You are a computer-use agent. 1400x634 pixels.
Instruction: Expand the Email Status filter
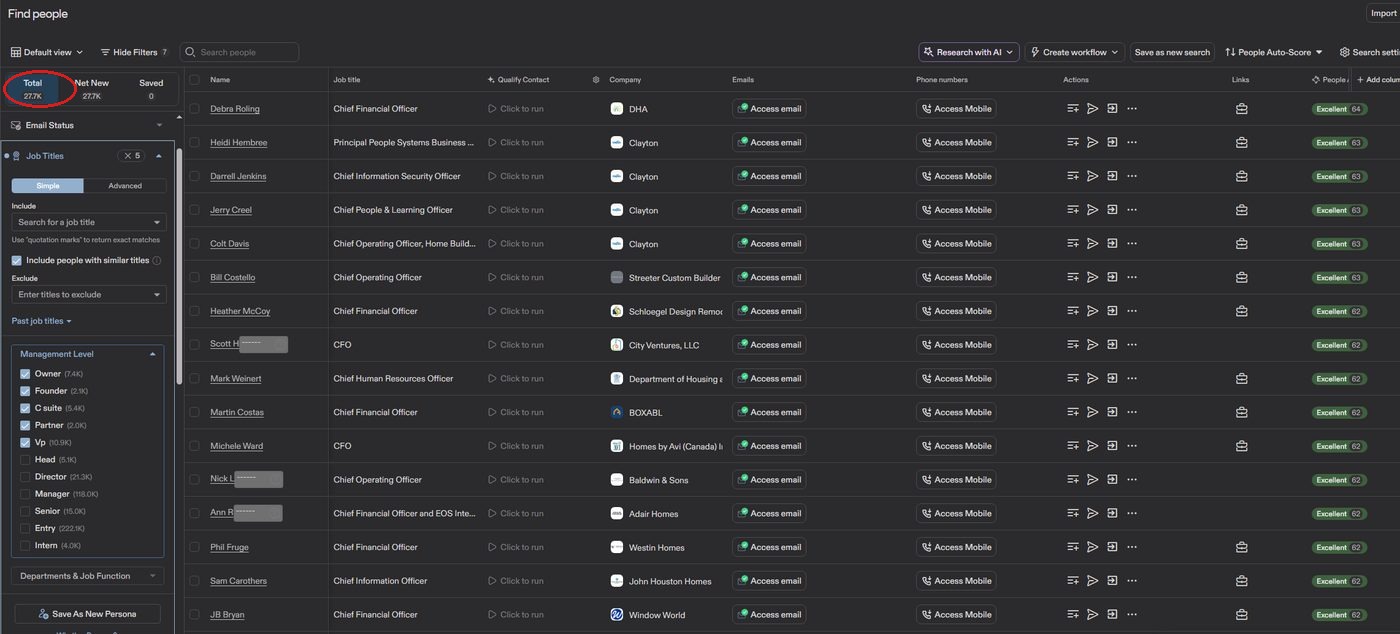tap(88, 125)
